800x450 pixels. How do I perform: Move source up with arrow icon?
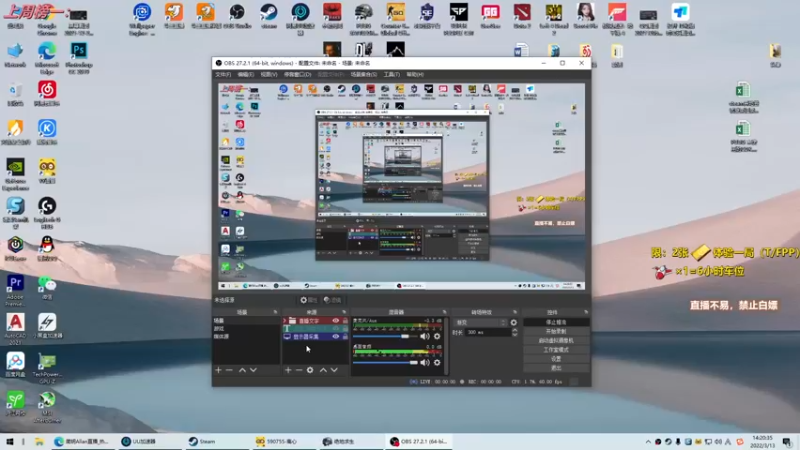[x=323, y=370]
